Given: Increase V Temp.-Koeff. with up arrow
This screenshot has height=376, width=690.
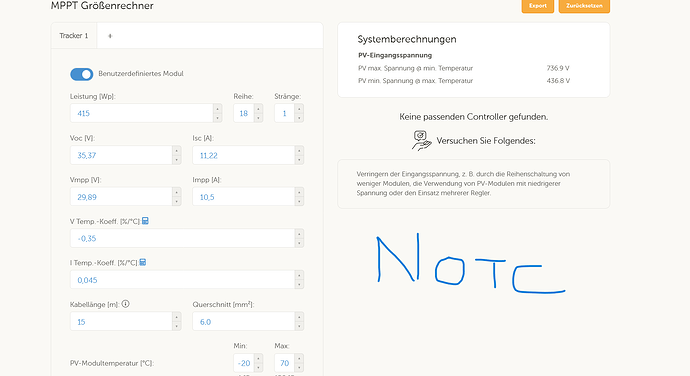Looking at the screenshot, I should 299,234.
